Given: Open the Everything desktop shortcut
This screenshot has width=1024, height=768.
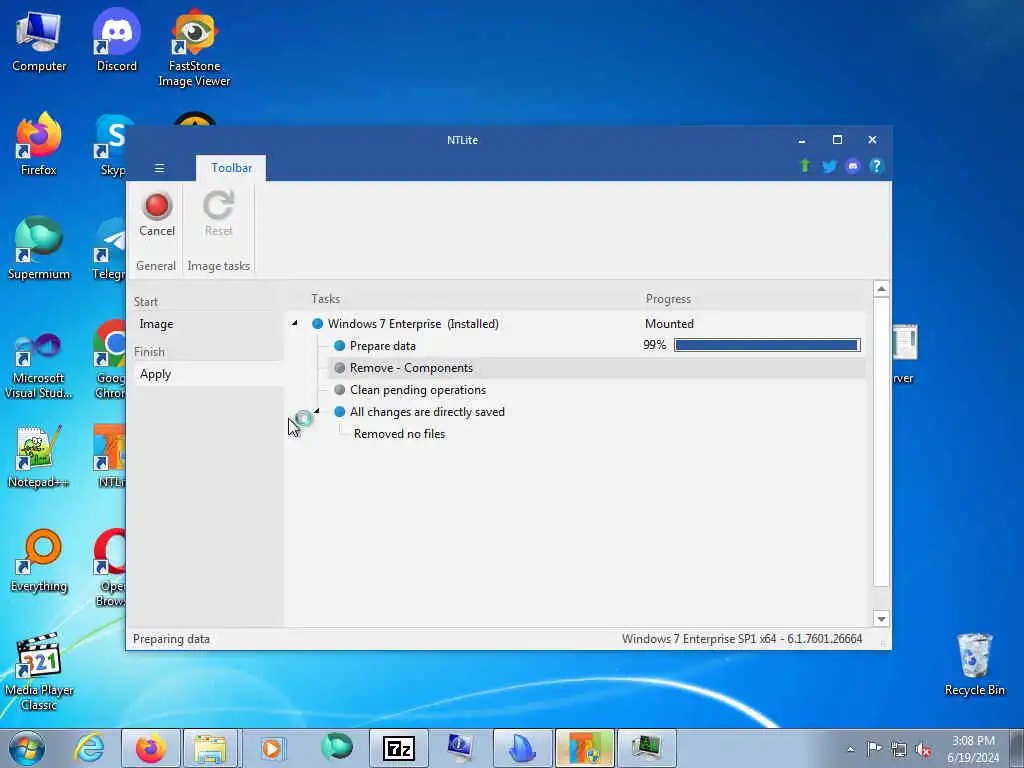Looking at the screenshot, I should pyautogui.click(x=39, y=561).
